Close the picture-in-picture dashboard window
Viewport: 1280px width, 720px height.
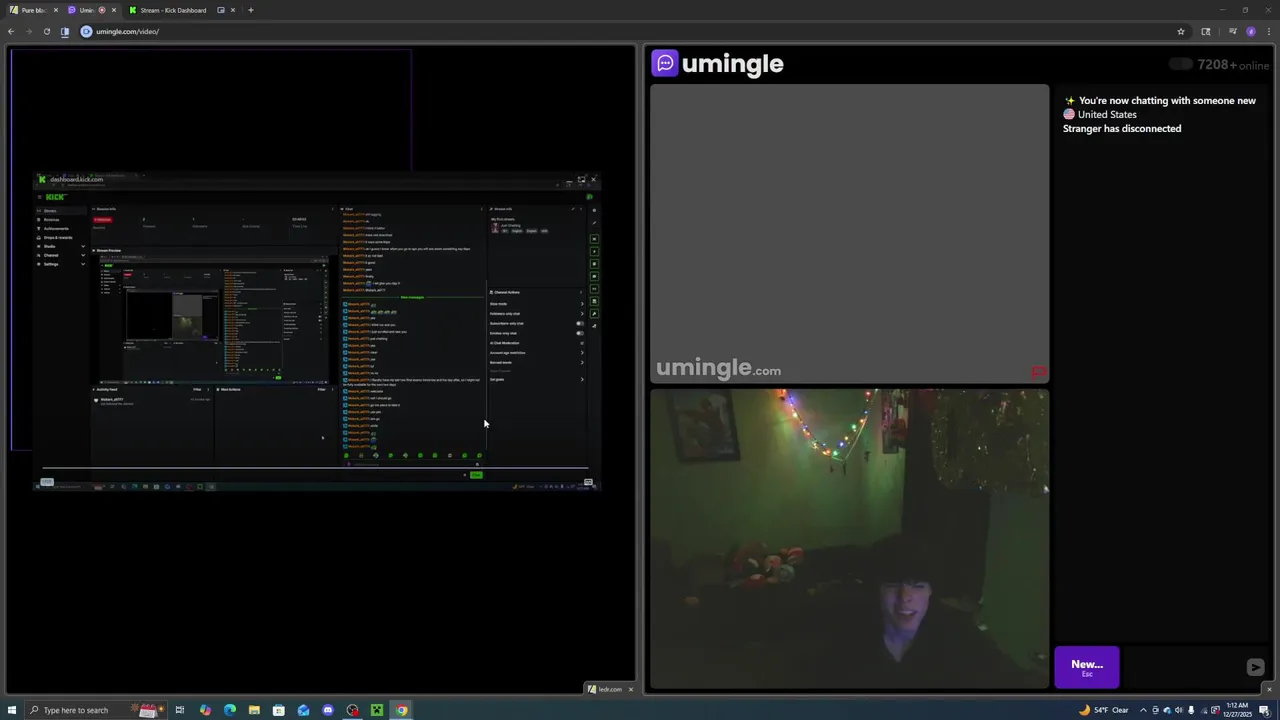tap(593, 180)
